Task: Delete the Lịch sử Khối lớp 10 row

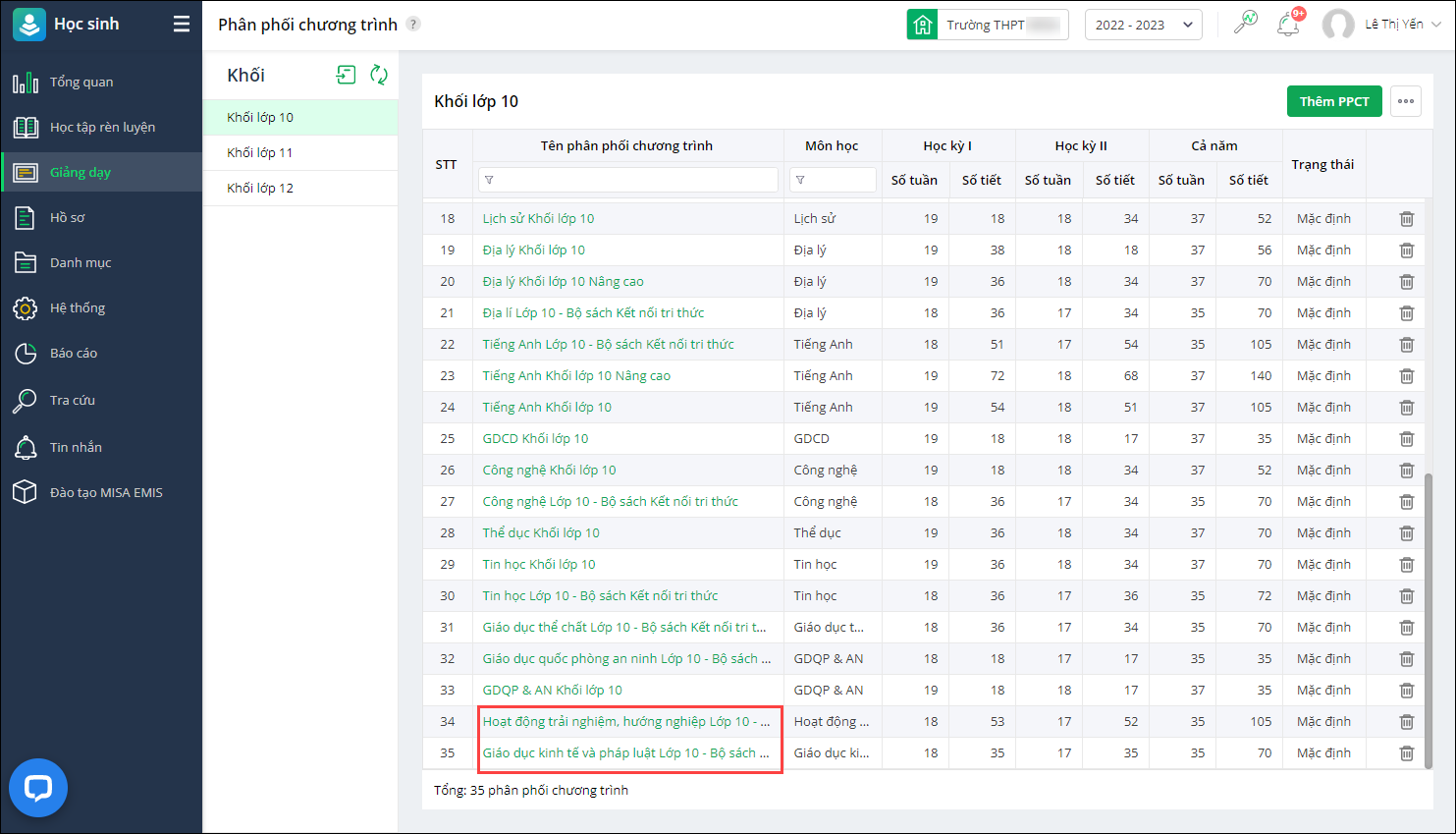Action: tap(1406, 219)
